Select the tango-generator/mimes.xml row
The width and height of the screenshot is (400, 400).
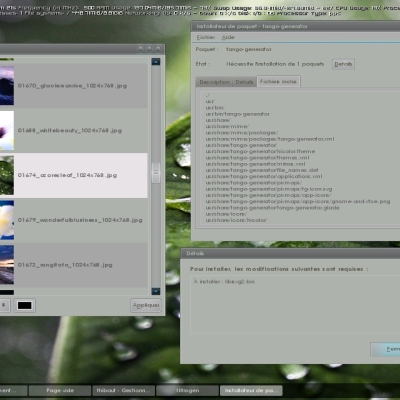255,164
